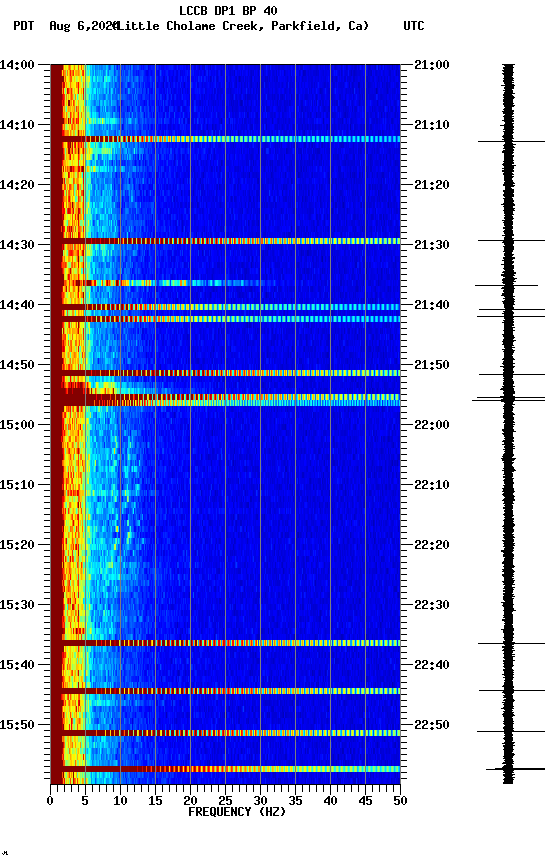
Task: Click the partial-width spectrogram stripe near 14:36
Action: 165,283
